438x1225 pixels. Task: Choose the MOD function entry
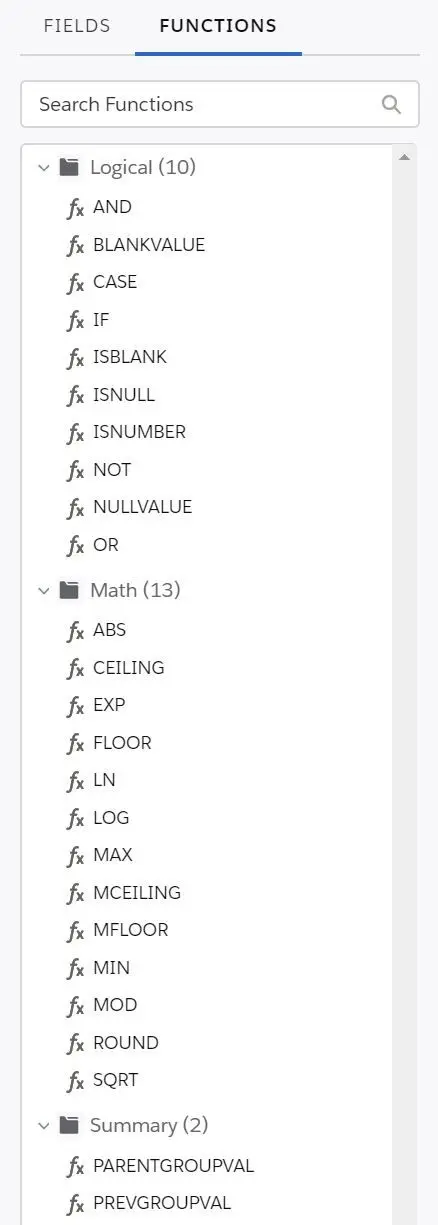(115, 1005)
